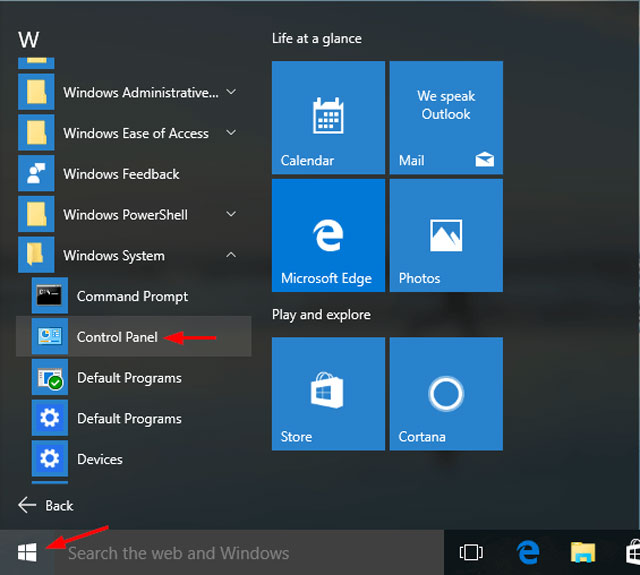
Task: Open the Microsoft Edge tile
Action: [328, 235]
